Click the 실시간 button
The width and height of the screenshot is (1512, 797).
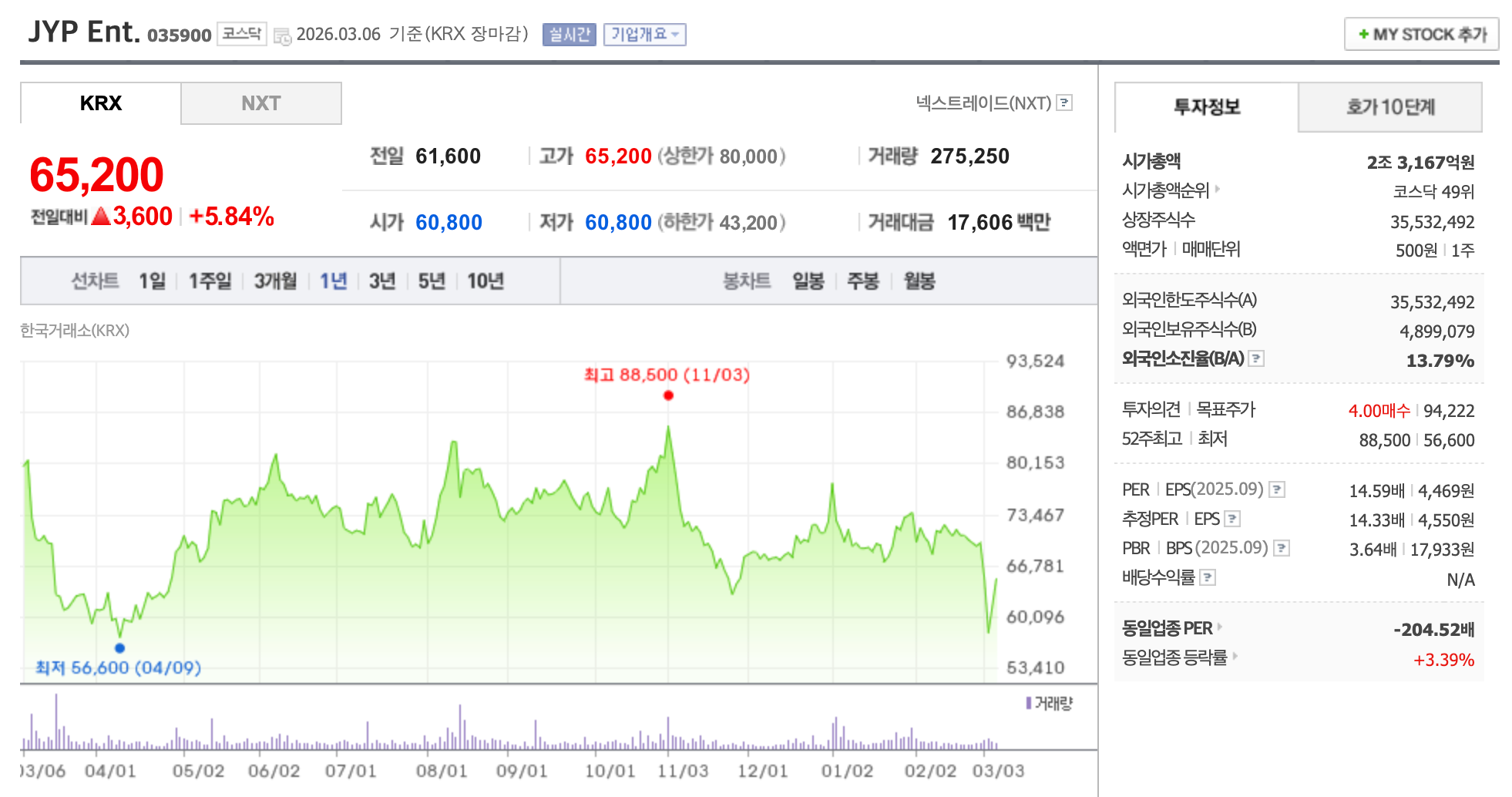[570, 35]
